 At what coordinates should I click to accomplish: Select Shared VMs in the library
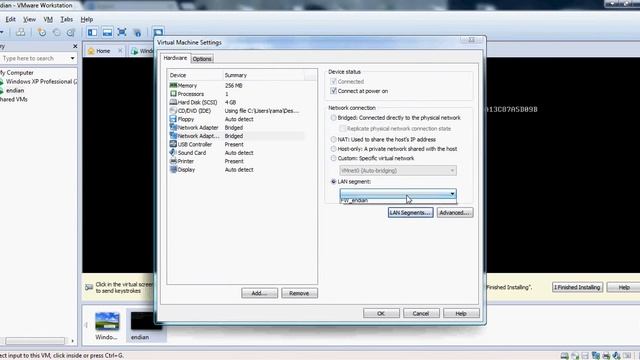pos(13,99)
